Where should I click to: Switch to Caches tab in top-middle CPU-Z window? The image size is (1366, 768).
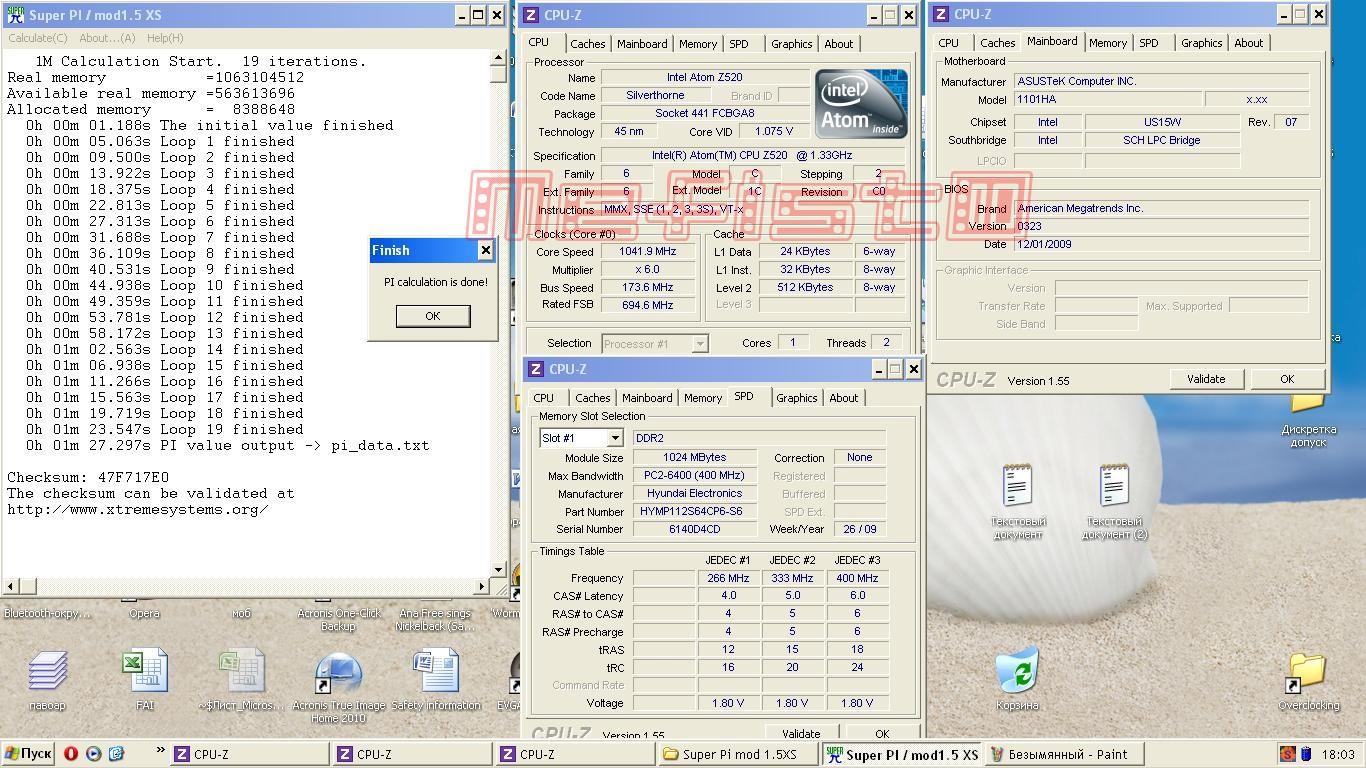(x=587, y=44)
